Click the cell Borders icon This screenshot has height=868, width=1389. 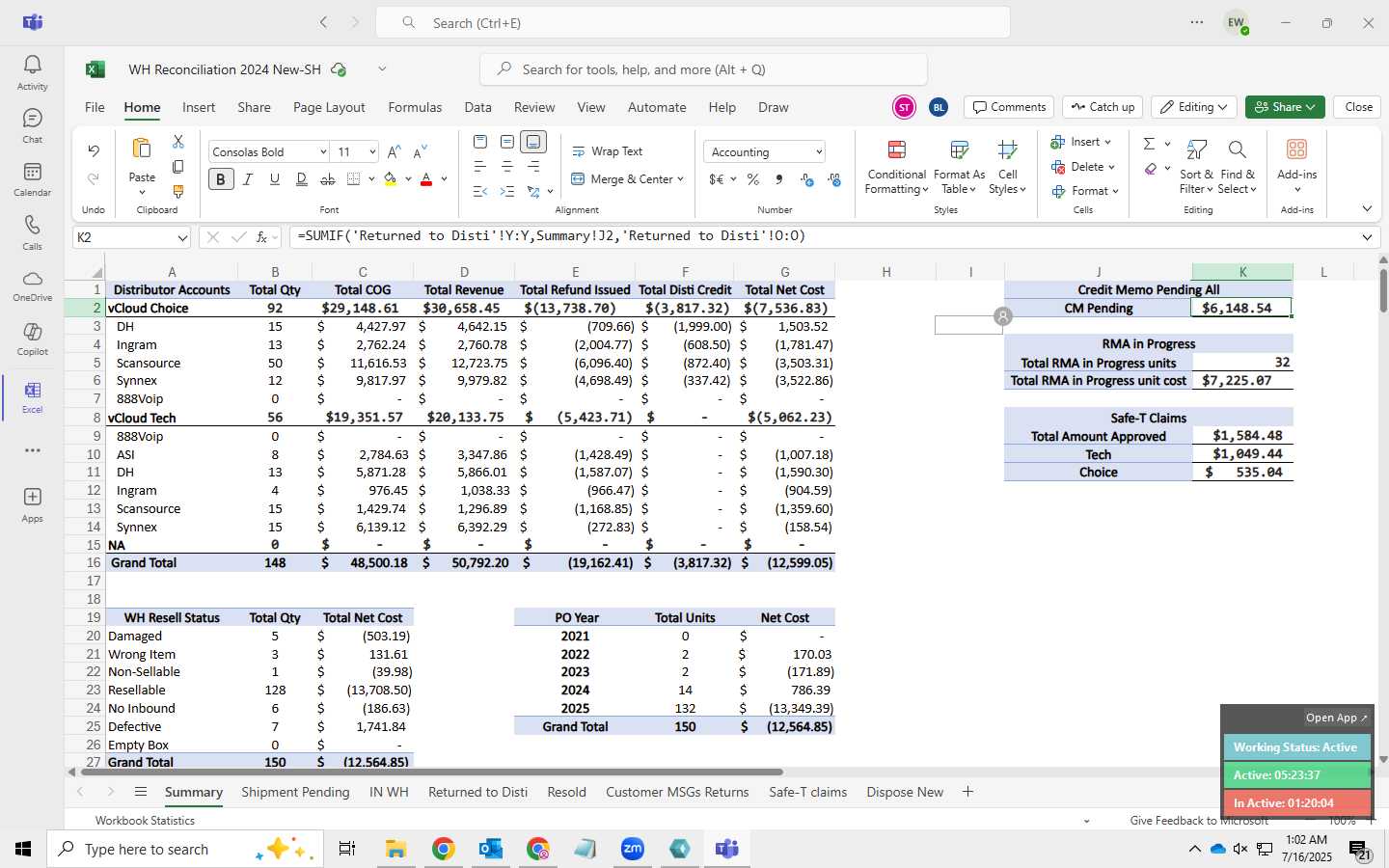point(353,178)
